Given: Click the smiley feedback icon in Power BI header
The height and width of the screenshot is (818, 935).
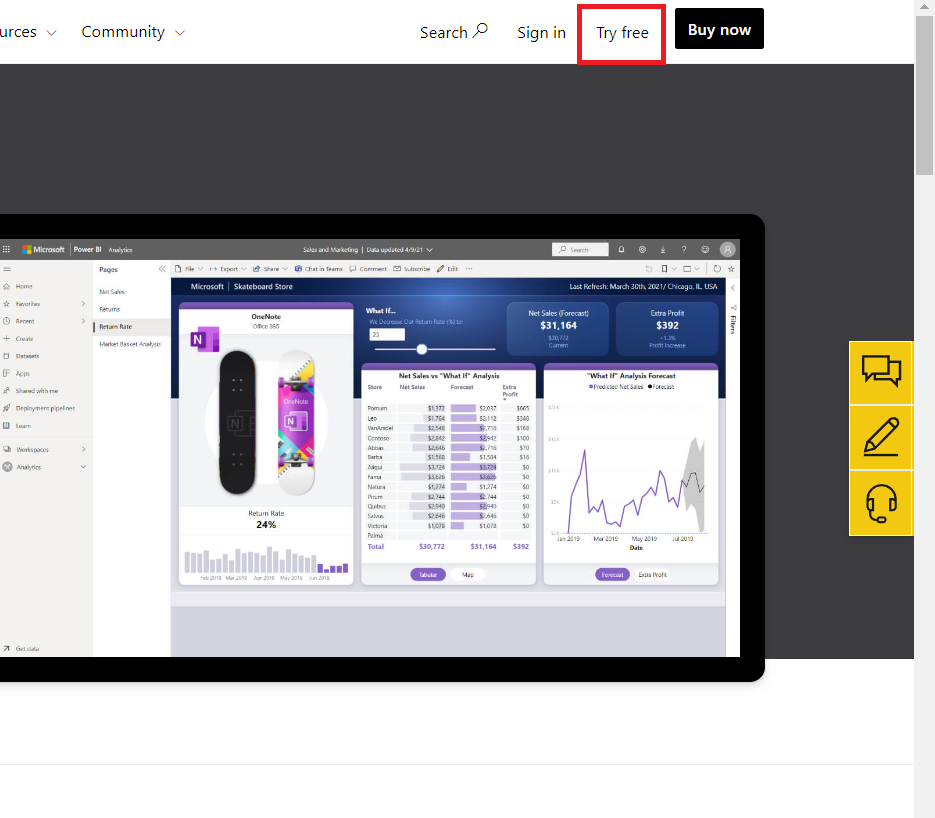Looking at the screenshot, I should 705,249.
